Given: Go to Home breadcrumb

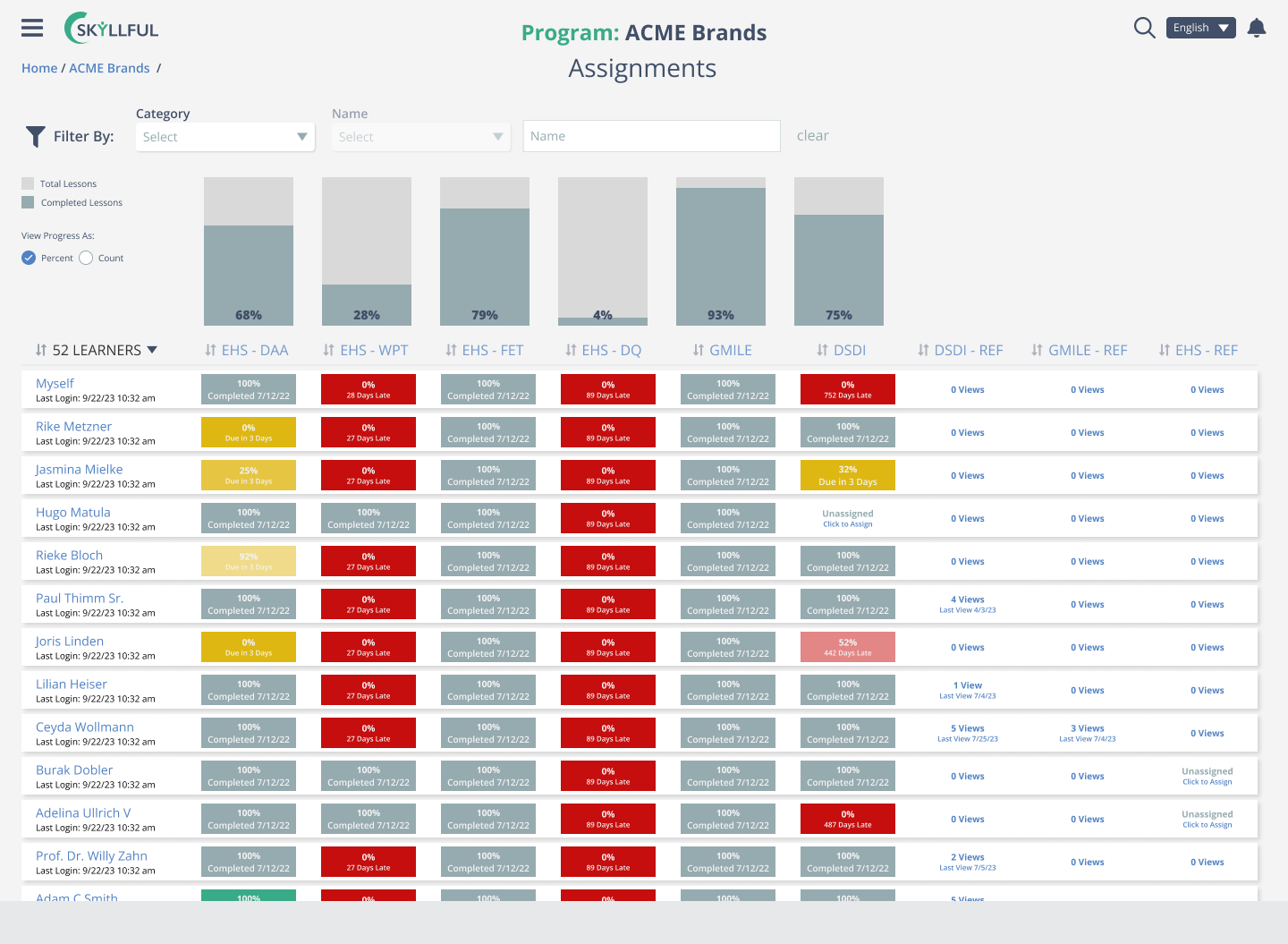Looking at the screenshot, I should [x=39, y=68].
